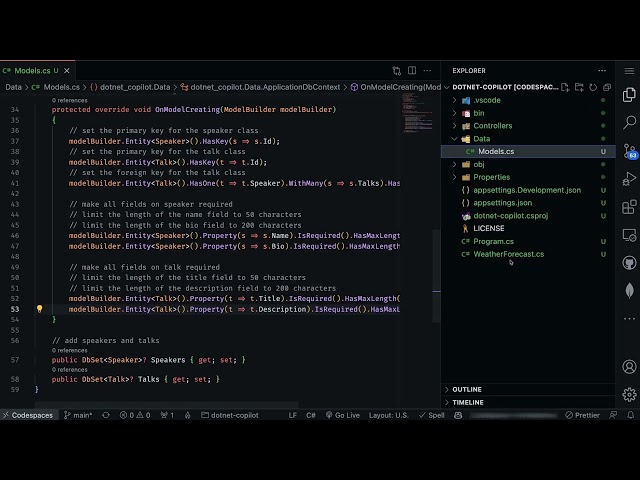Open application hamburger menu

(x=629, y=71)
